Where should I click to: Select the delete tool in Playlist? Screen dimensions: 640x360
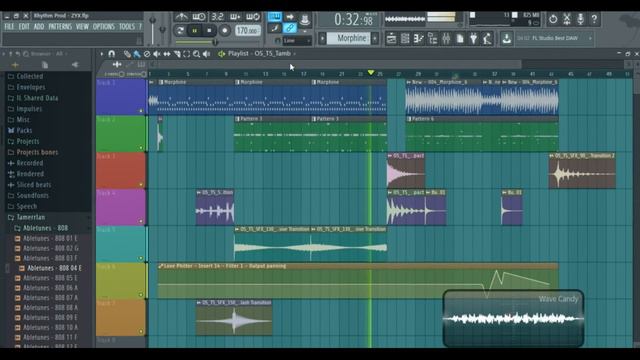(147, 54)
